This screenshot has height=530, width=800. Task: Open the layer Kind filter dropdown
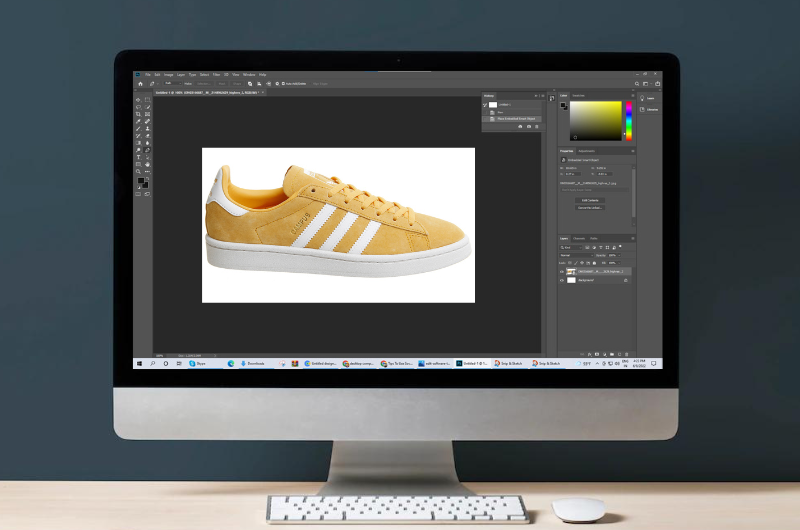pyautogui.click(x=570, y=247)
